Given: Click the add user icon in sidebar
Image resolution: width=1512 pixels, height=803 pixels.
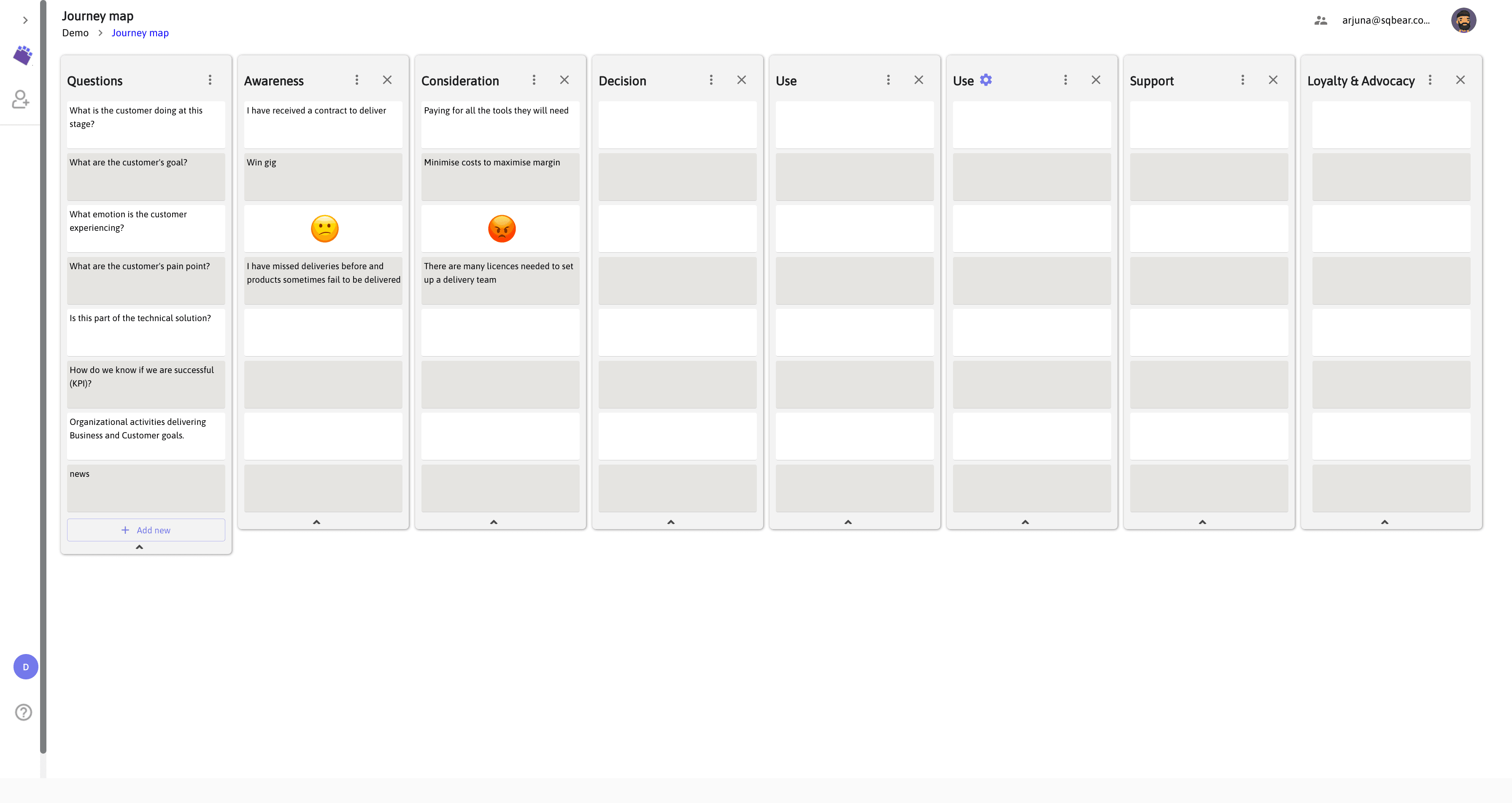Looking at the screenshot, I should [21, 99].
